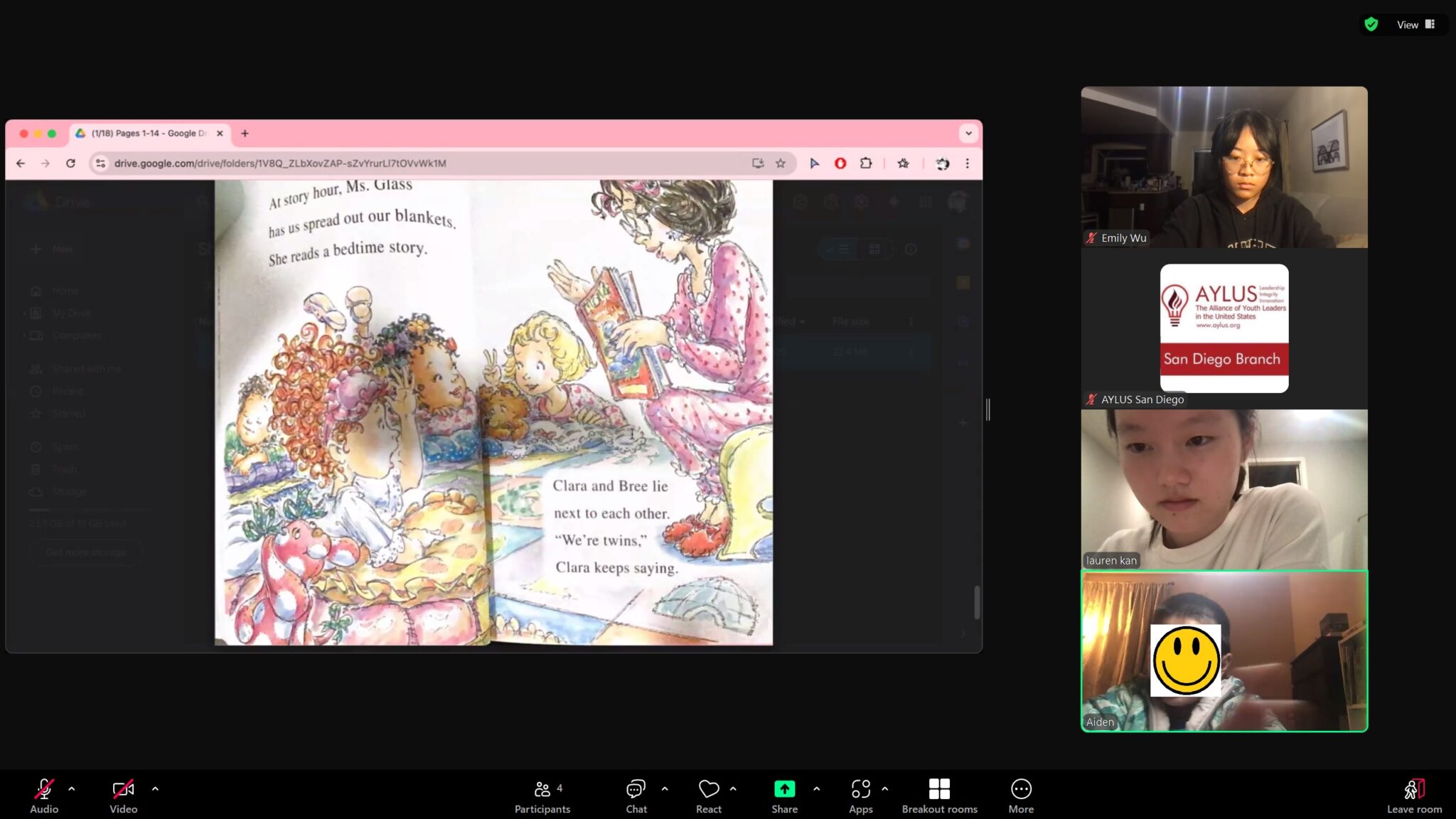The width and height of the screenshot is (1456, 819).
Task: Click the Drive address bar URL
Action: (280, 164)
